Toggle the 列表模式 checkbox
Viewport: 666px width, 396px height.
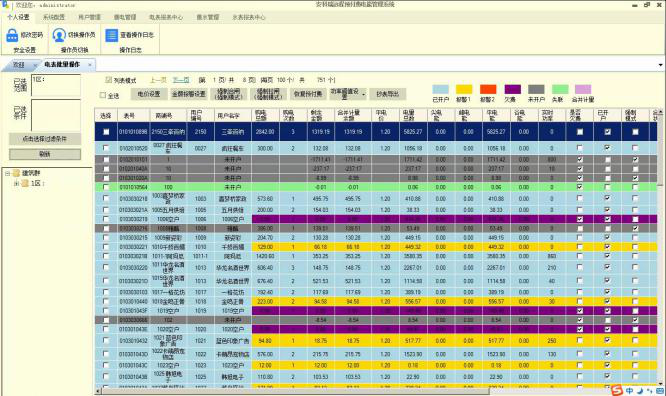click(108, 80)
